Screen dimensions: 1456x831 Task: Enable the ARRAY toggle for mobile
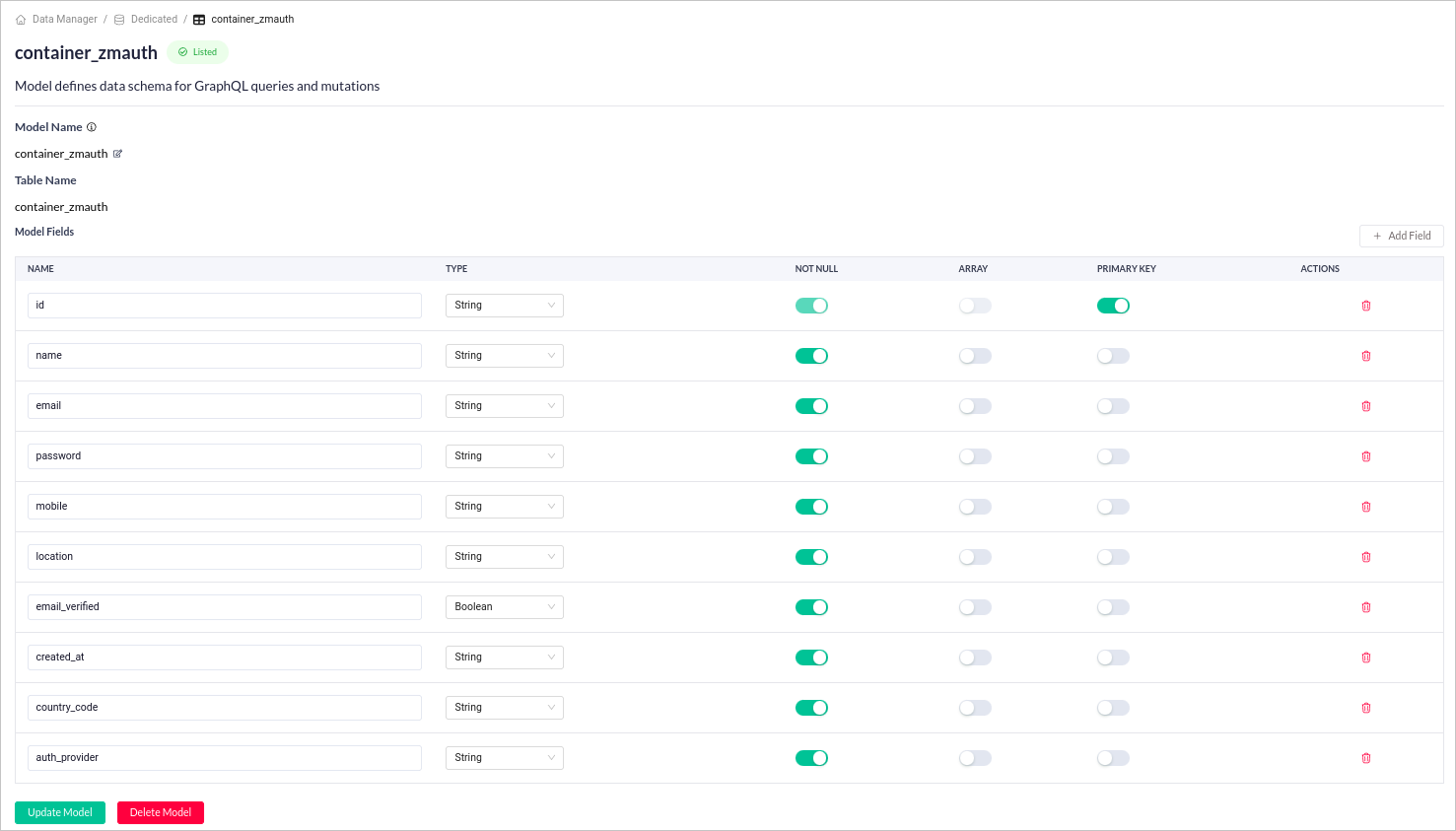[975, 507]
